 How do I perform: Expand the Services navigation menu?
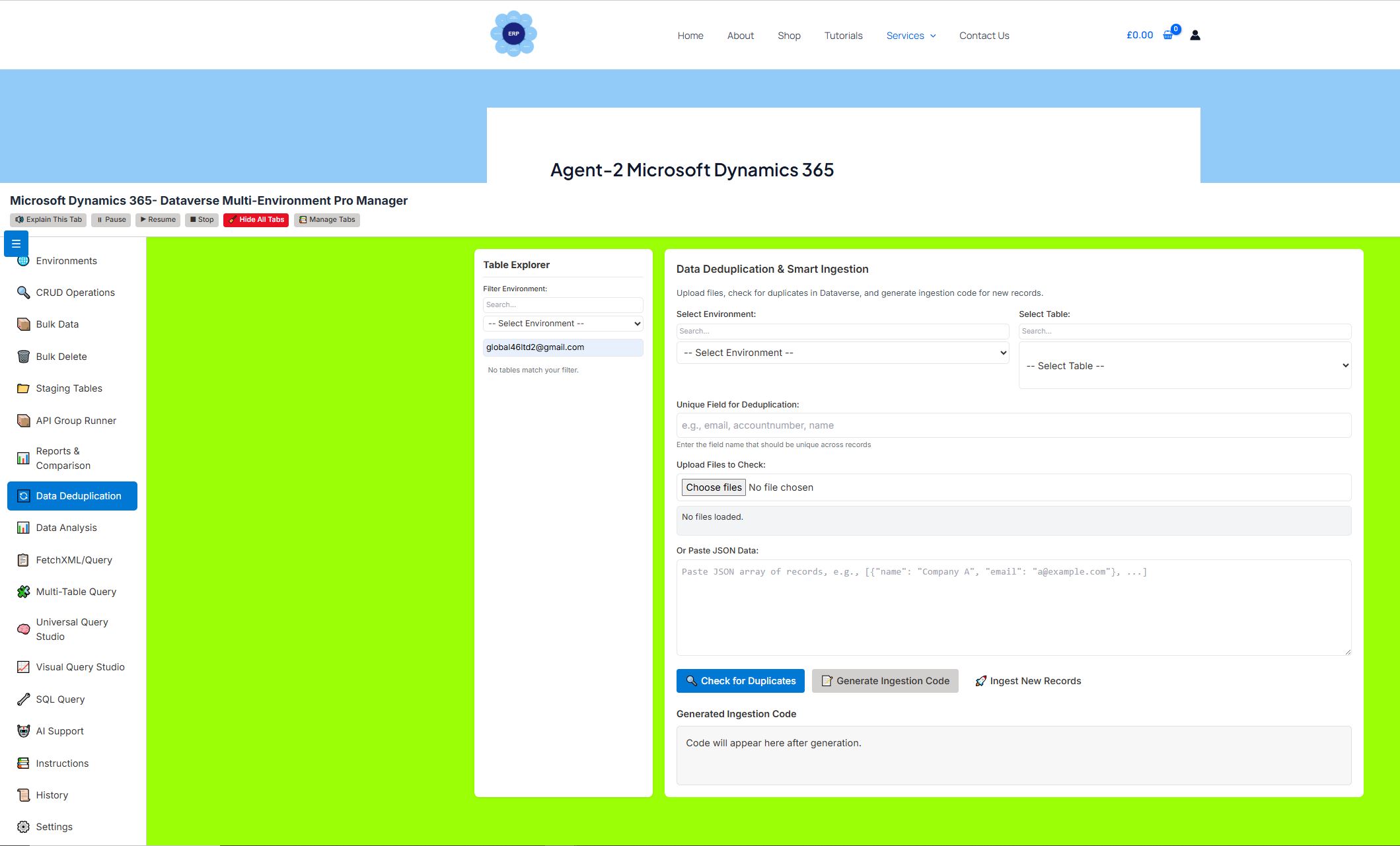tap(911, 35)
